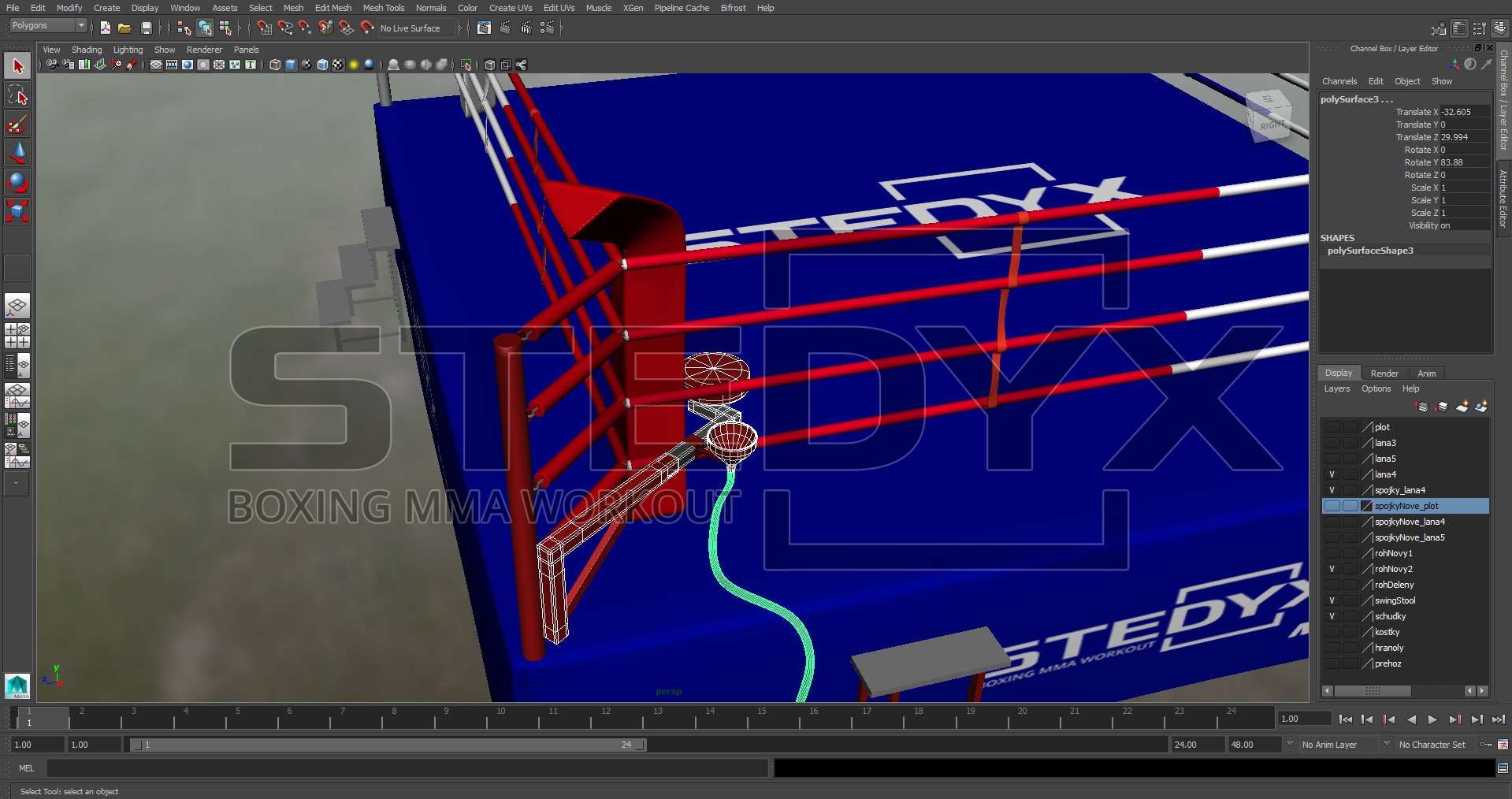Image resolution: width=1512 pixels, height=799 pixels.
Task: Enable select by hierarchy mode
Action: click(x=184, y=28)
